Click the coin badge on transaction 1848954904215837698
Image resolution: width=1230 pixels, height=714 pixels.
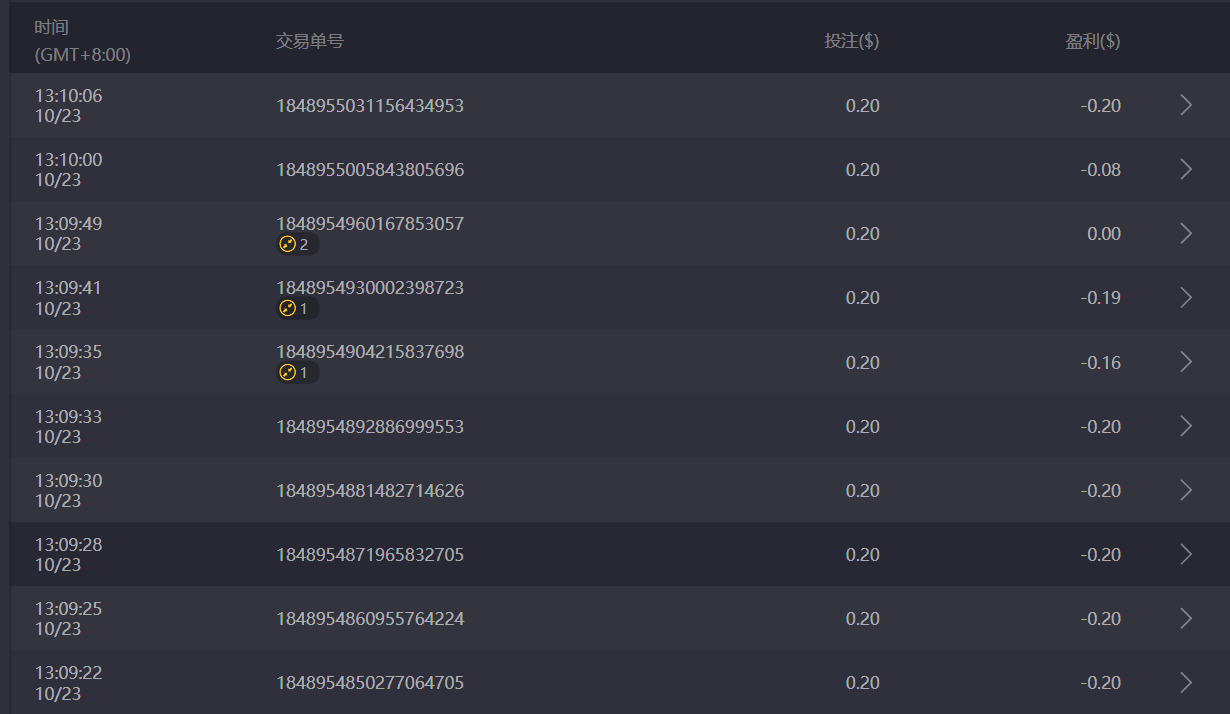click(x=296, y=372)
